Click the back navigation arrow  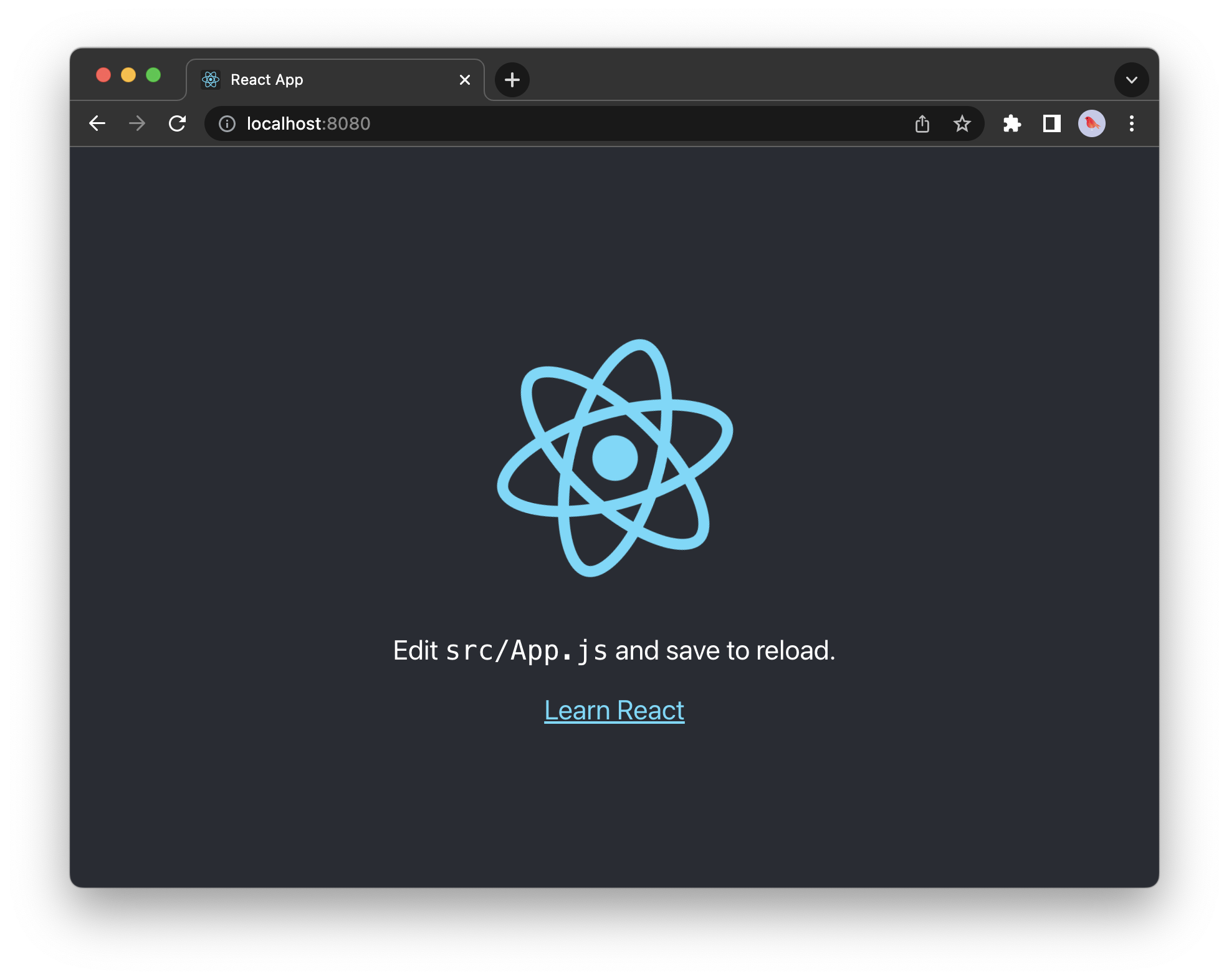[97, 123]
